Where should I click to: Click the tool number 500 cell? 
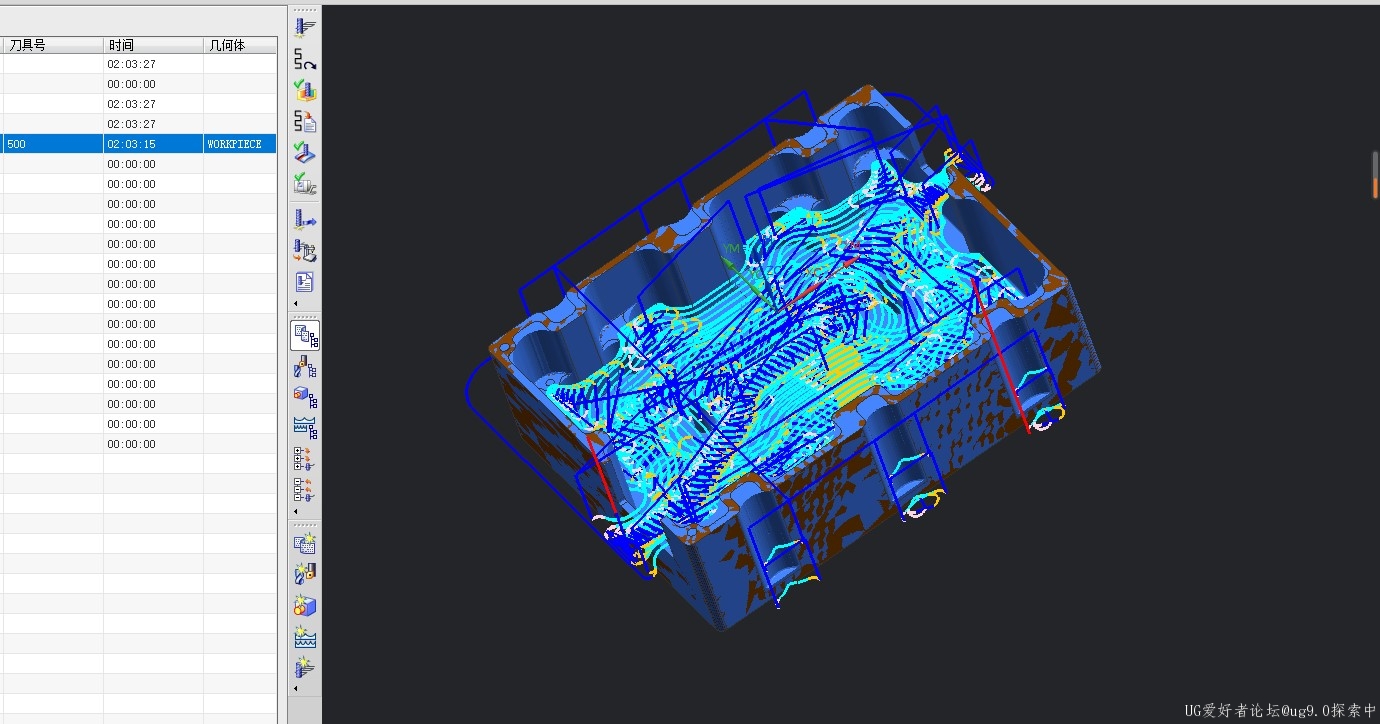[52, 144]
